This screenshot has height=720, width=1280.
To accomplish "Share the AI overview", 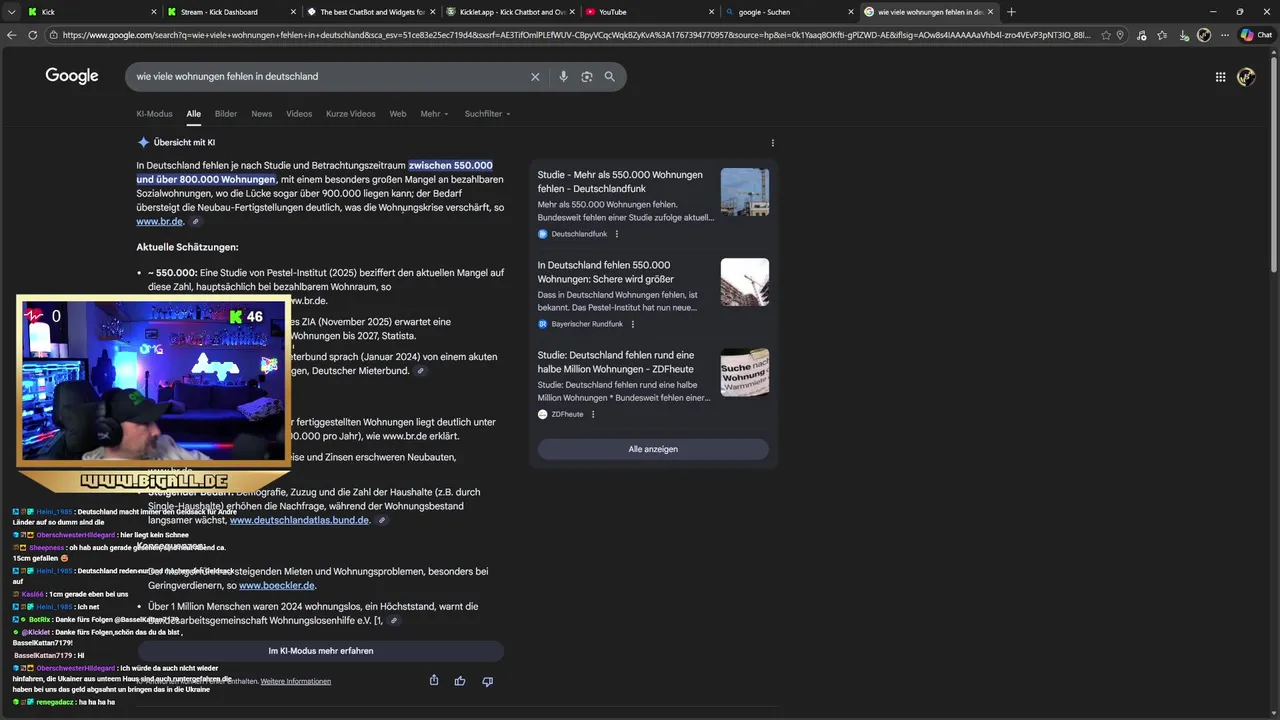I will [434, 681].
